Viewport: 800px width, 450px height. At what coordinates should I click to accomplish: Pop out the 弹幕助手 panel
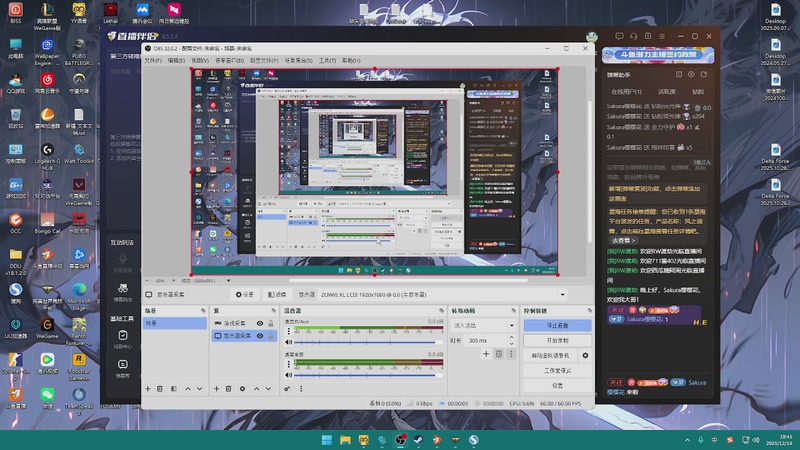point(704,74)
